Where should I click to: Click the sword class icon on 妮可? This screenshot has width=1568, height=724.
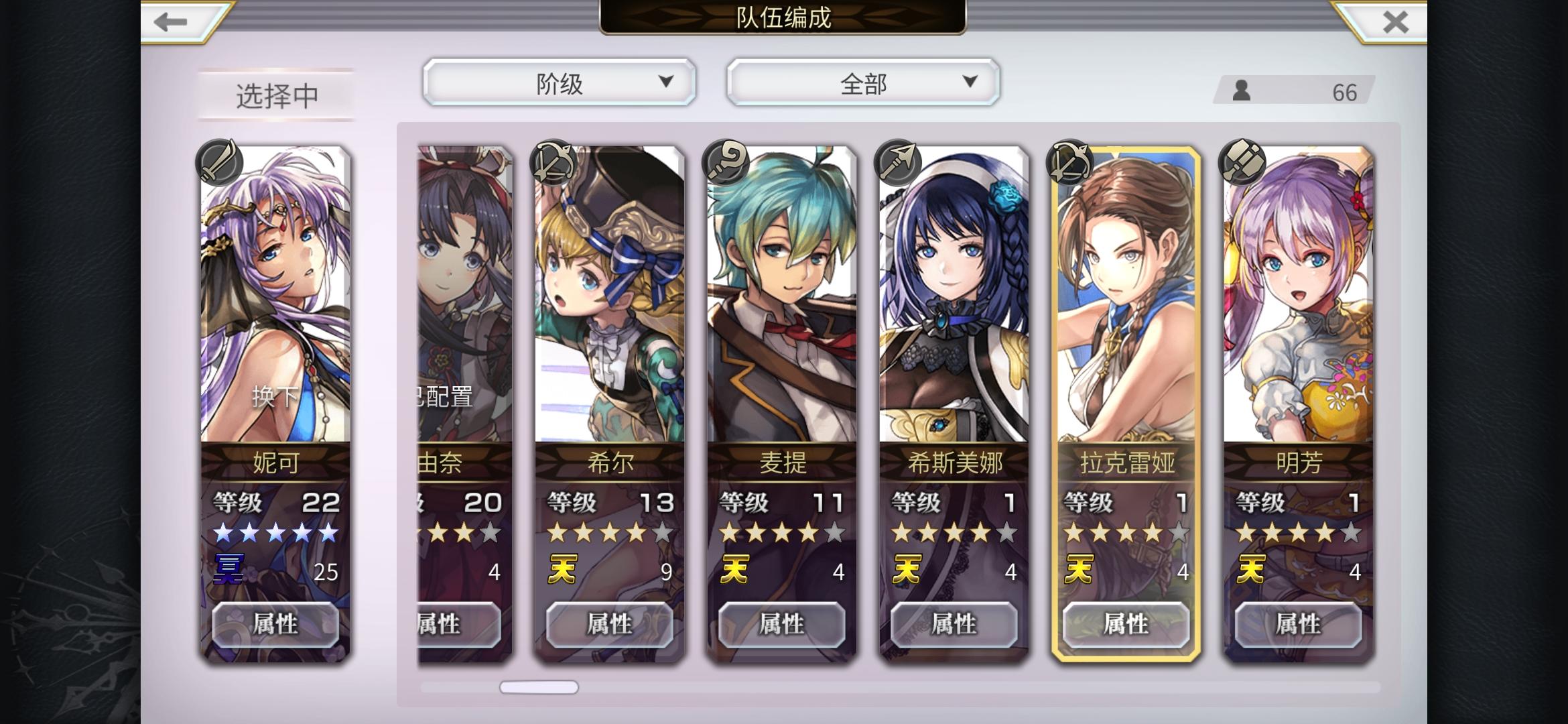218,162
